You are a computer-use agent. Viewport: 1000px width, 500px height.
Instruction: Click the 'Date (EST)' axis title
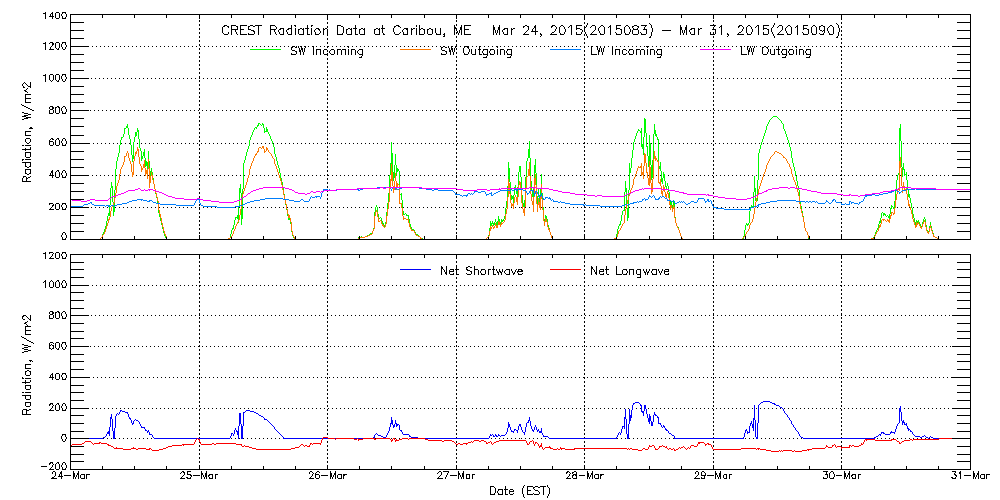[519, 491]
